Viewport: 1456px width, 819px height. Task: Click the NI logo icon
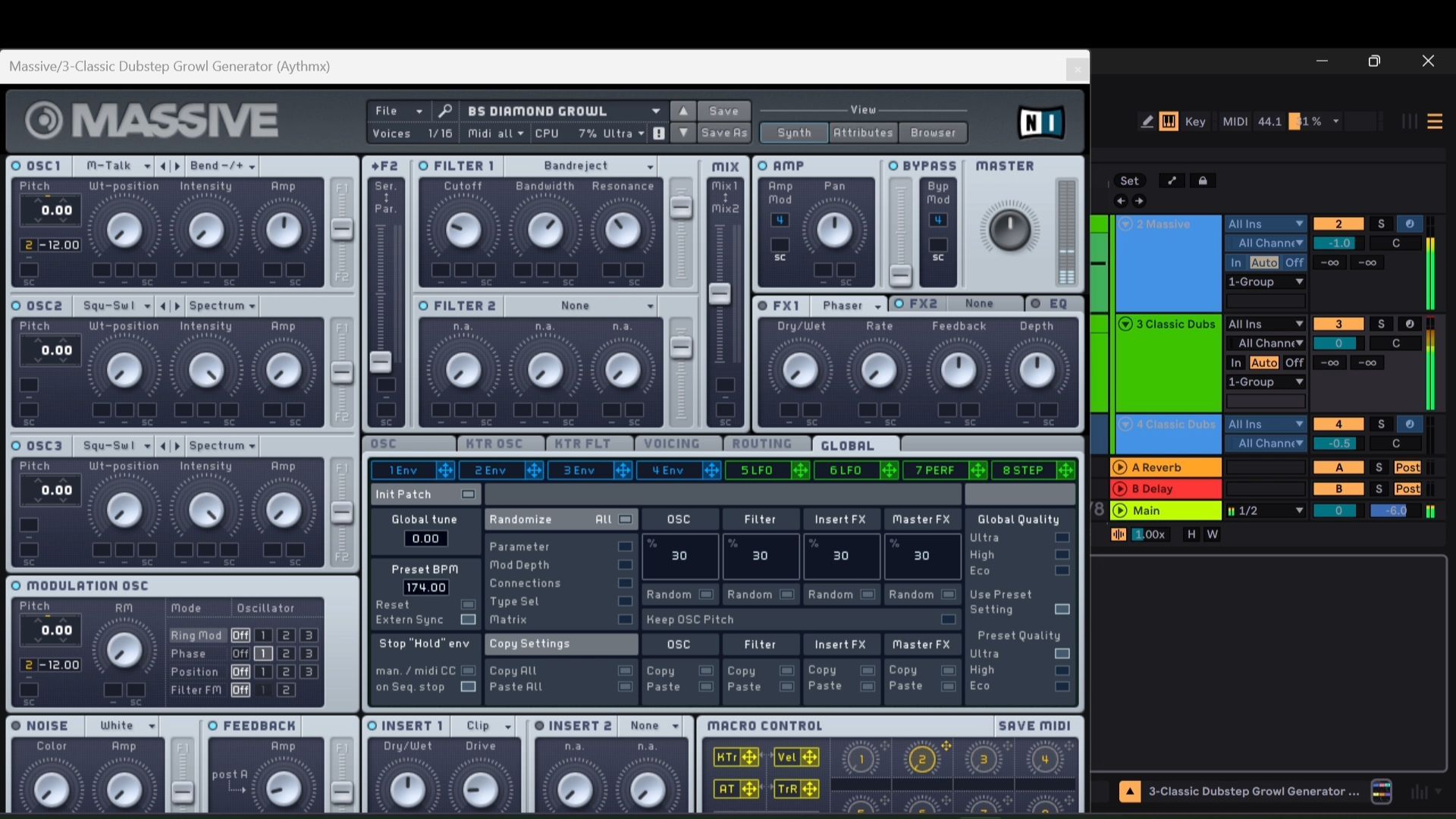click(x=1040, y=122)
